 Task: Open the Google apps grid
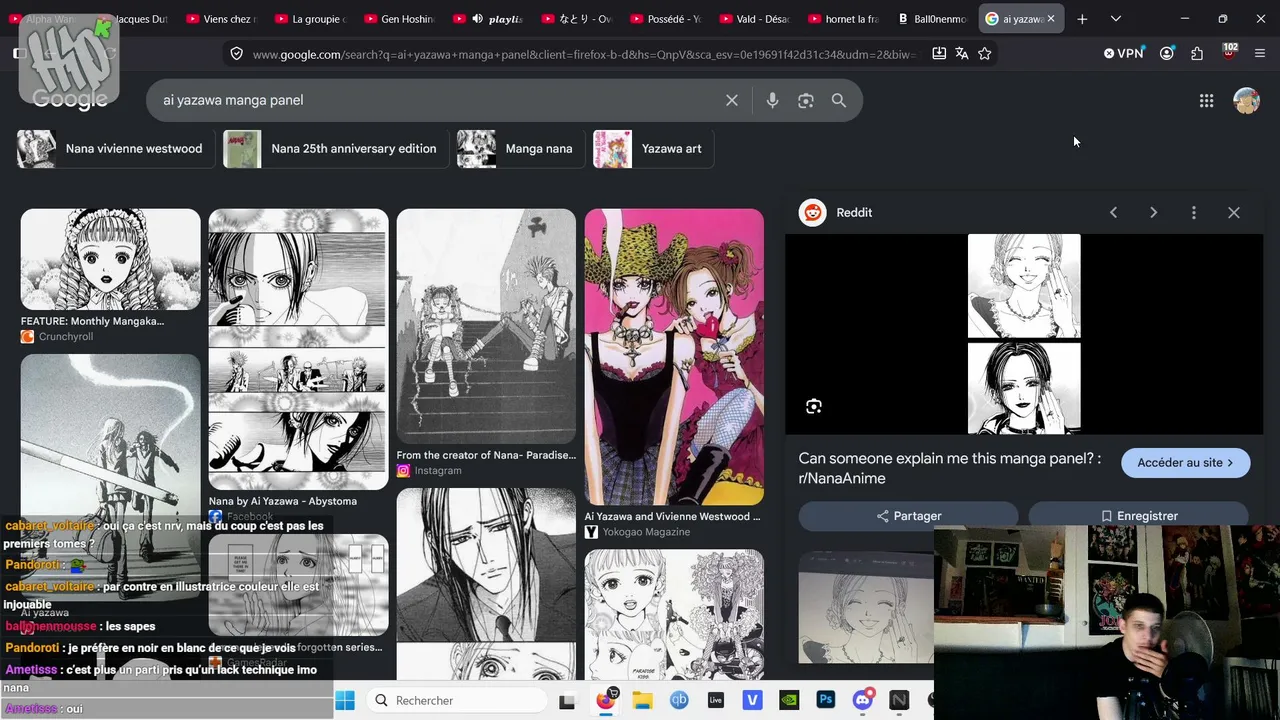(1207, 100)
